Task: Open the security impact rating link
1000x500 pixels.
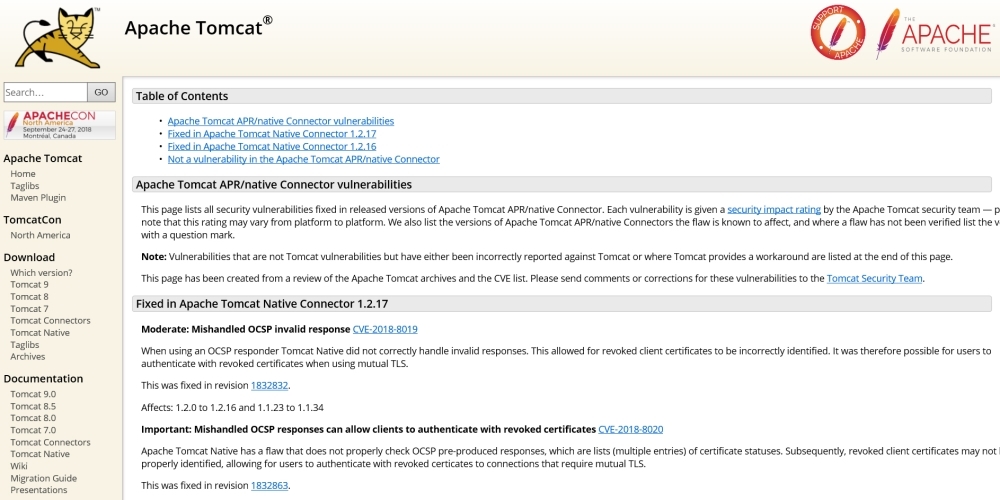Action: pyautogui.click(x=774, y=209)
